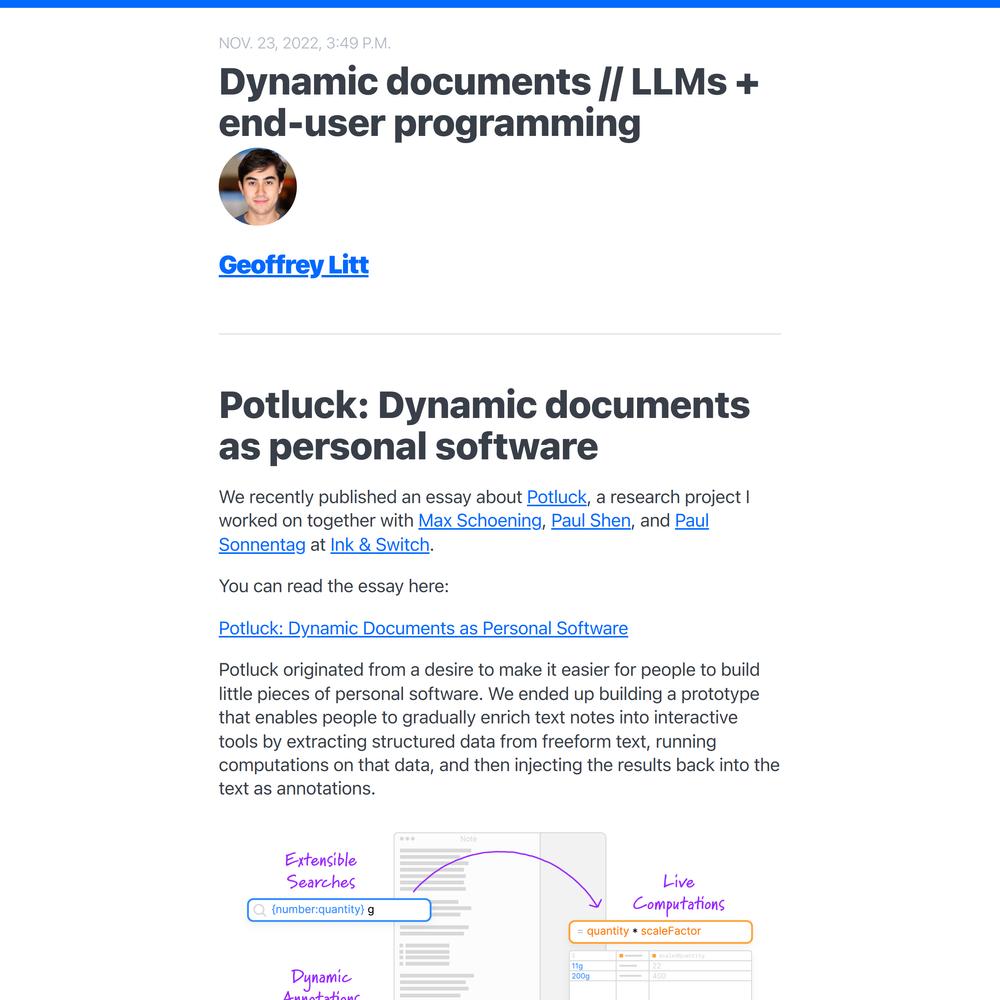Click the search magnifier icon in illustration
The image size is (1000, 1000).
pos(259,909)
